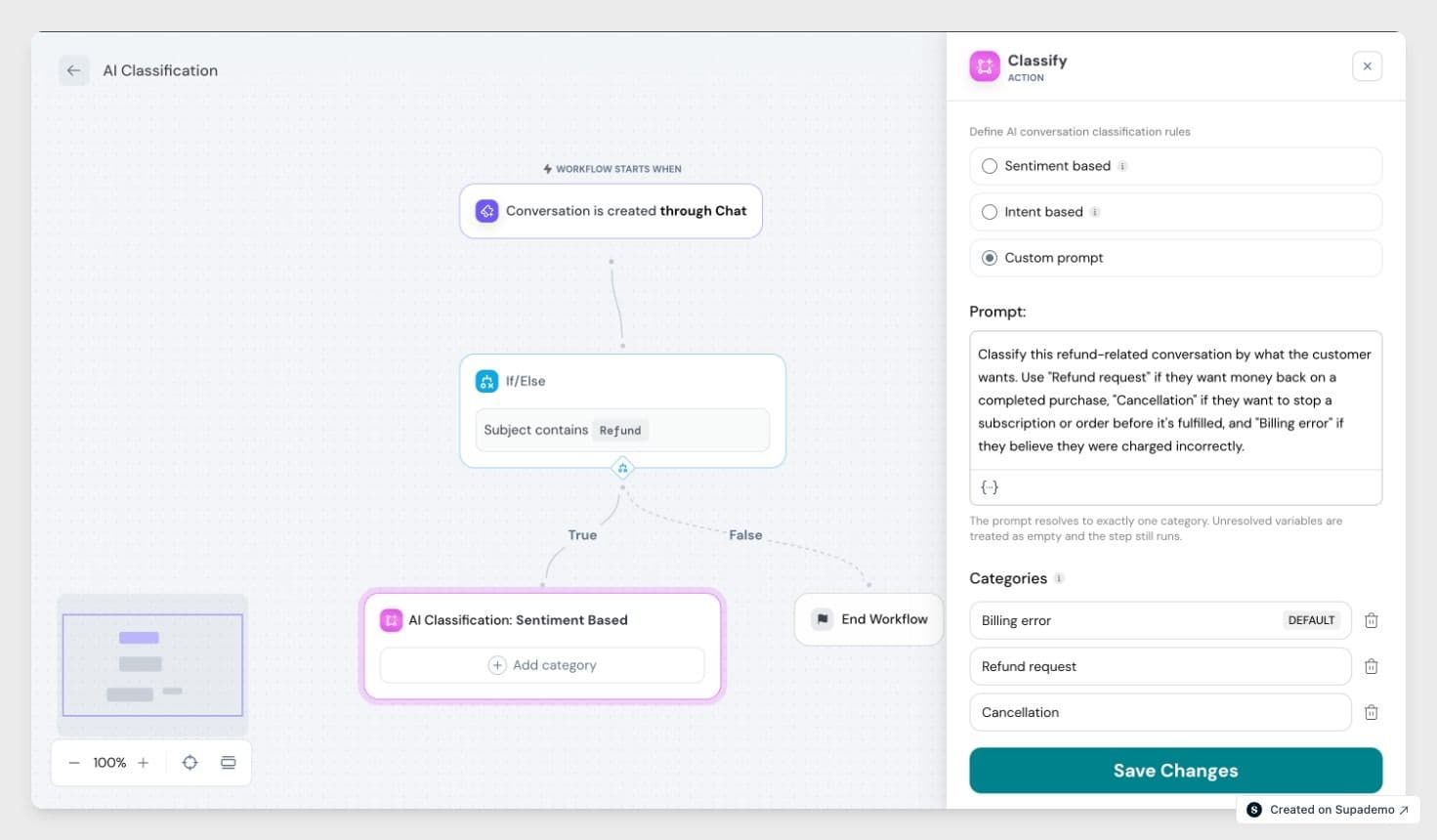Go back using the arrow beside AI Classification
The height and width of the screenshot is (840, 1437).
[x=73, y=70]
